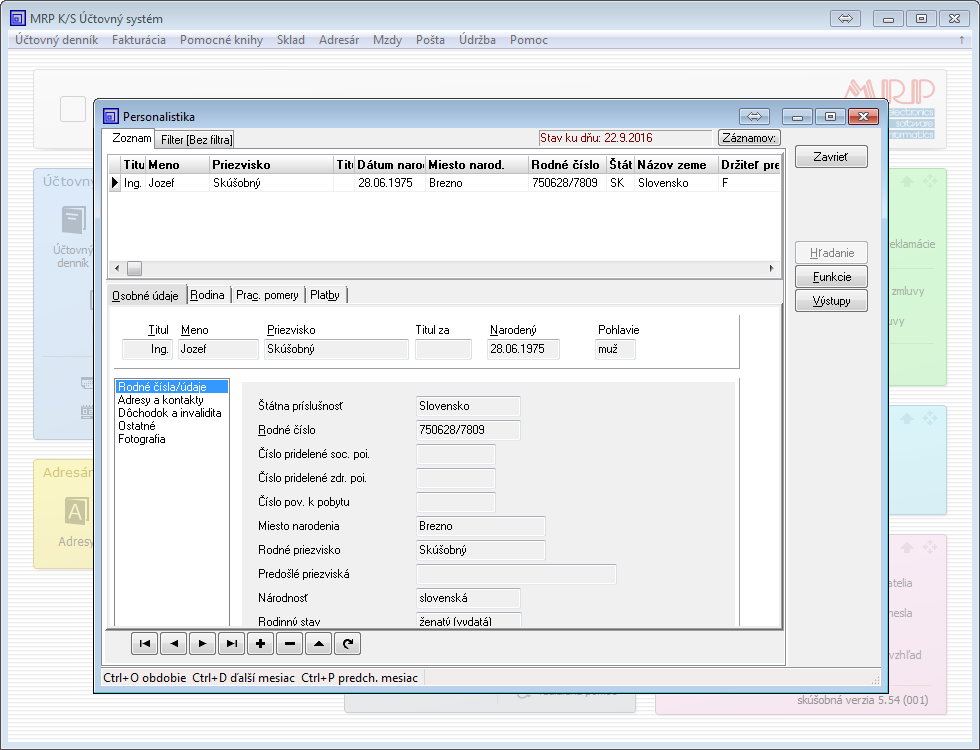Add a new record with plus button
The image size is (980, 750).
(261, 644)
